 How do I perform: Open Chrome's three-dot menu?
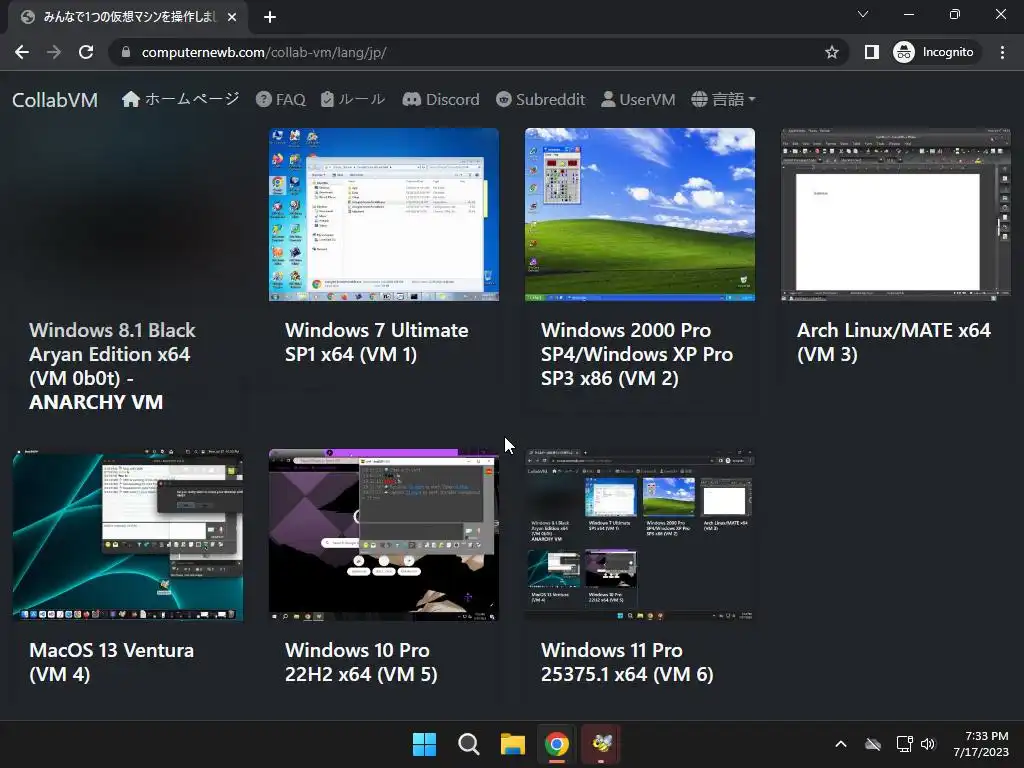point(1002,52)
